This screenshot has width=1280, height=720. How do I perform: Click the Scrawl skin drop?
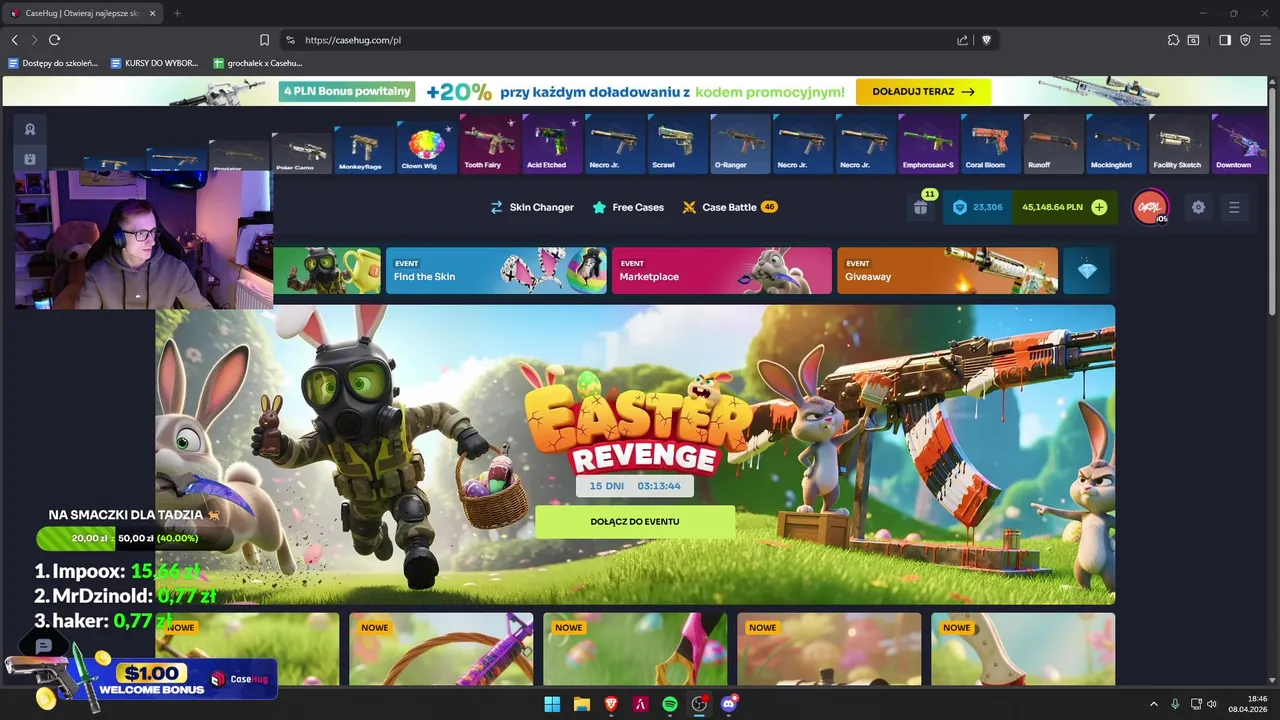pyautogui.click(x=678, y=144)
